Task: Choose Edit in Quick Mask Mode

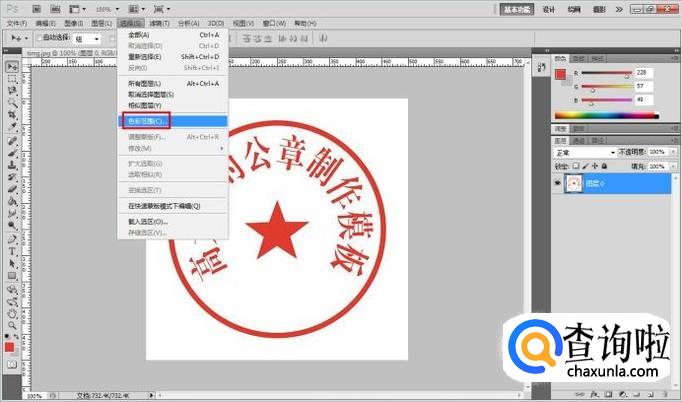Action: pyautogui.click(x=173, y=206)
